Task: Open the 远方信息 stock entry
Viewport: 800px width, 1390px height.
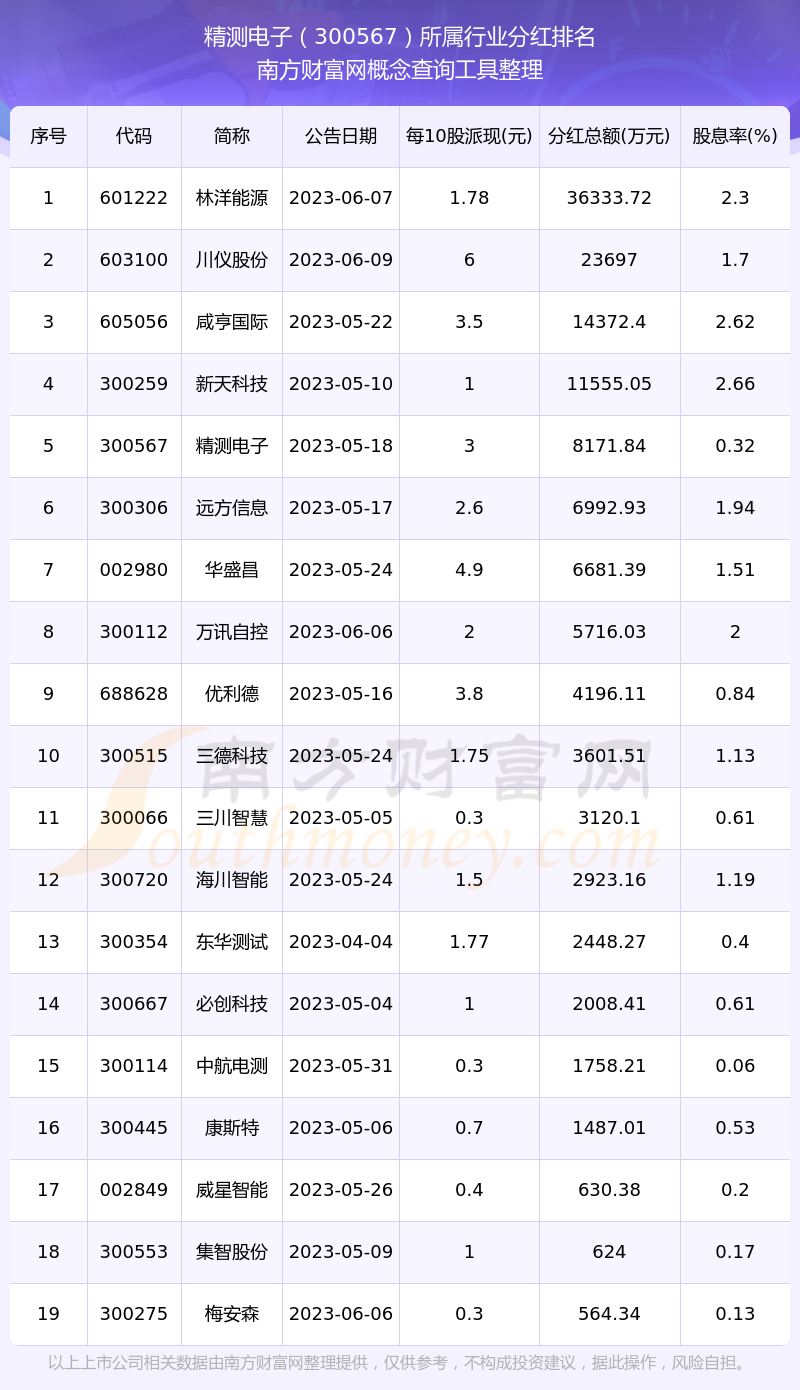Action: (232, 508)
